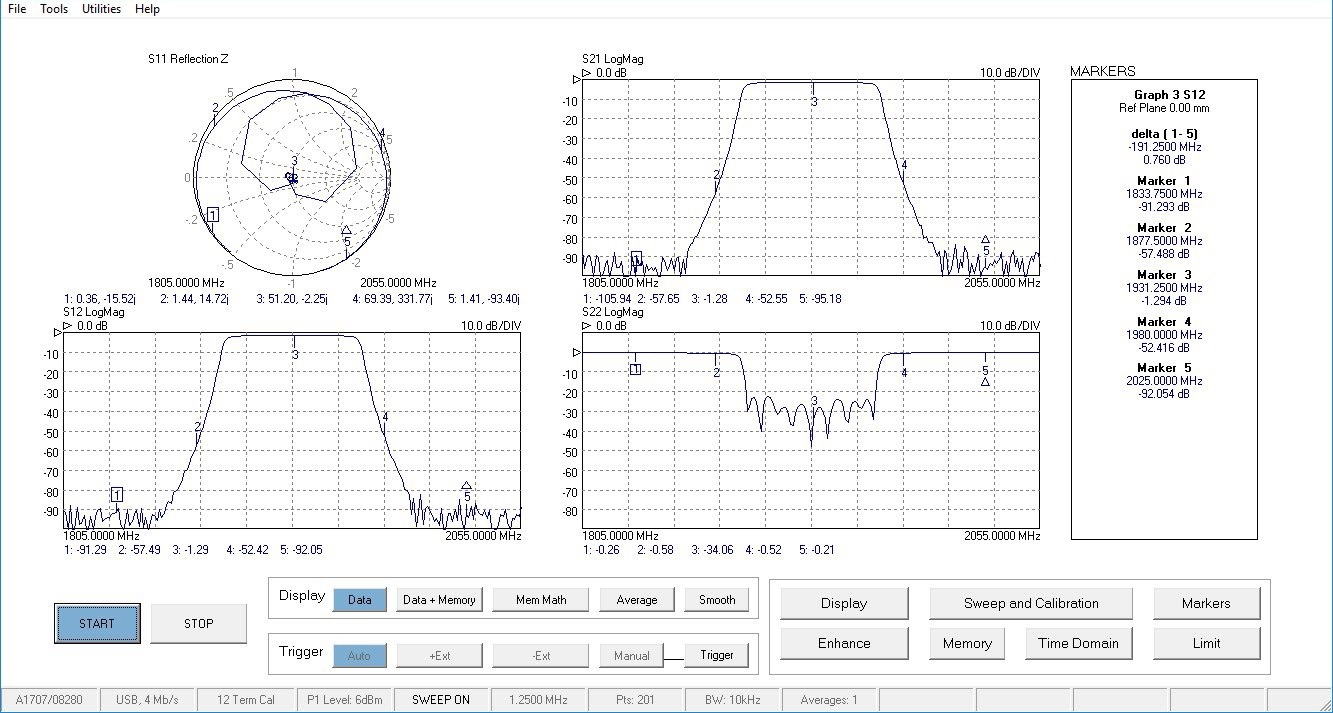Click the Marker 3 readout heading

[x=1164, y=275]
